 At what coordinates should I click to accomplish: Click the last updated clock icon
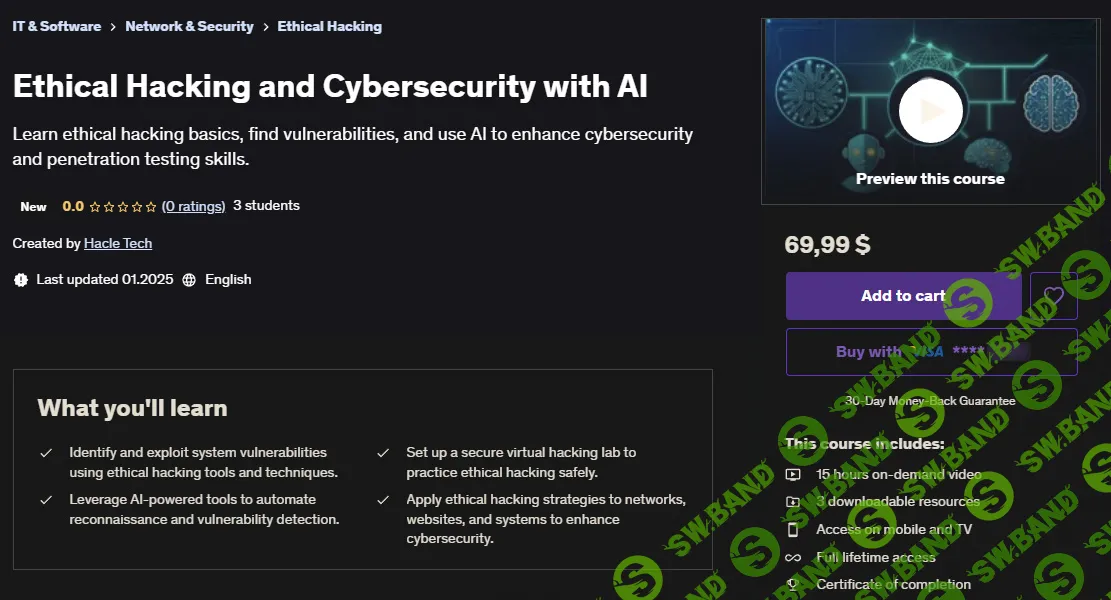[x=21, y=279]
